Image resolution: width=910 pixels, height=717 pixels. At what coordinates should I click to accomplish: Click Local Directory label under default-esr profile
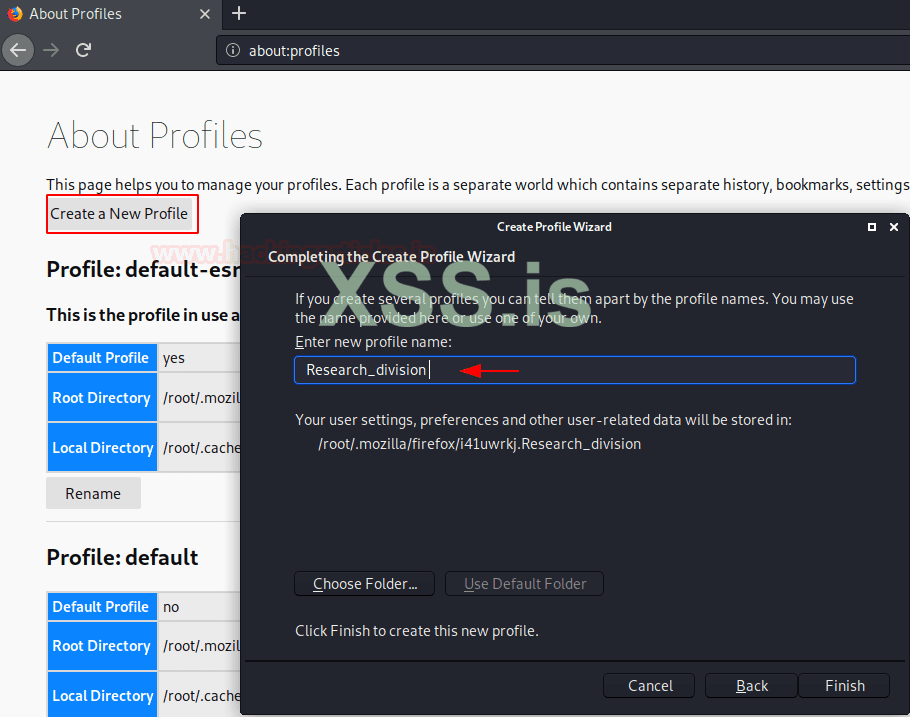click(103, 448)
